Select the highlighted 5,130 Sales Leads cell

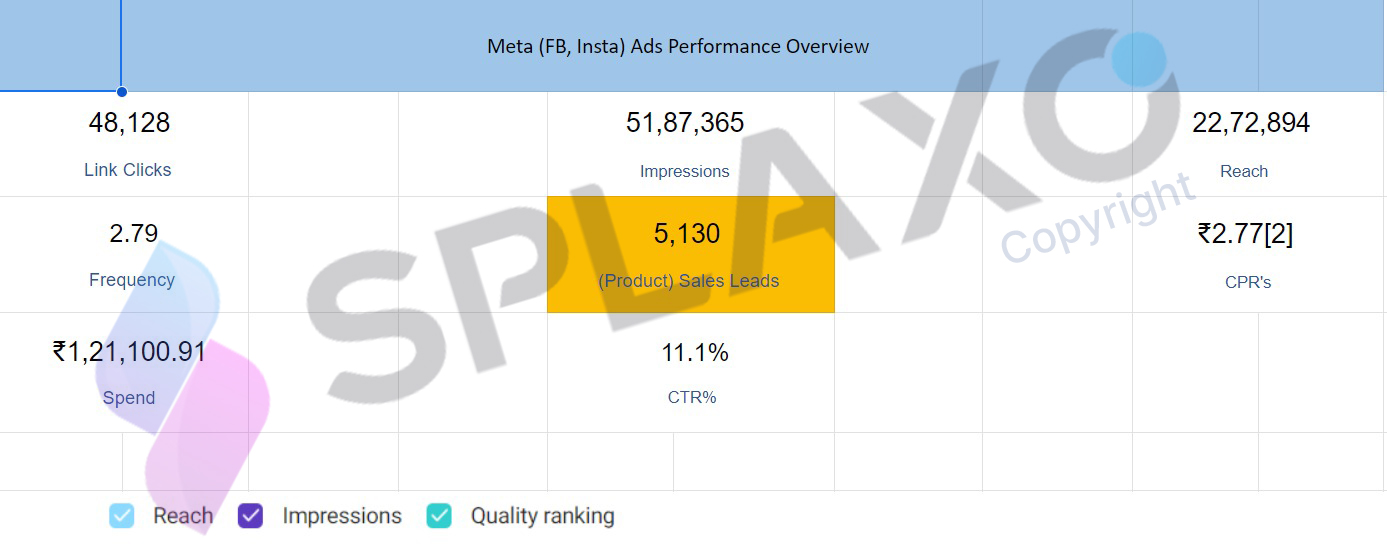(691, 254)
